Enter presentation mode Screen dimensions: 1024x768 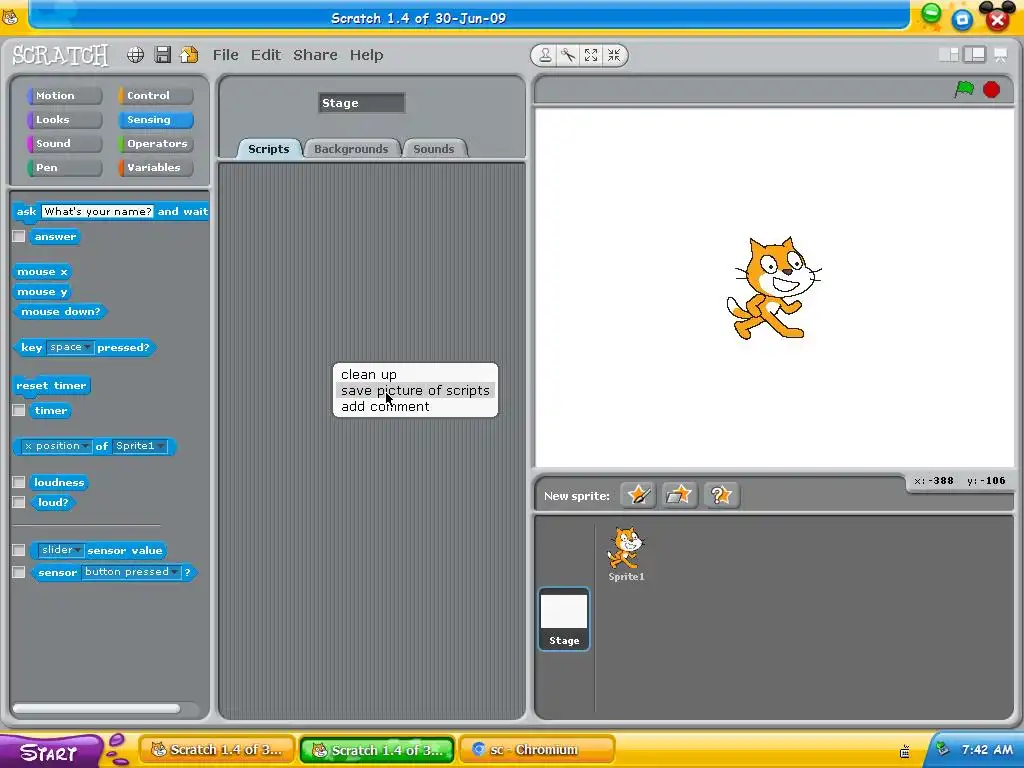[1000, 56]
